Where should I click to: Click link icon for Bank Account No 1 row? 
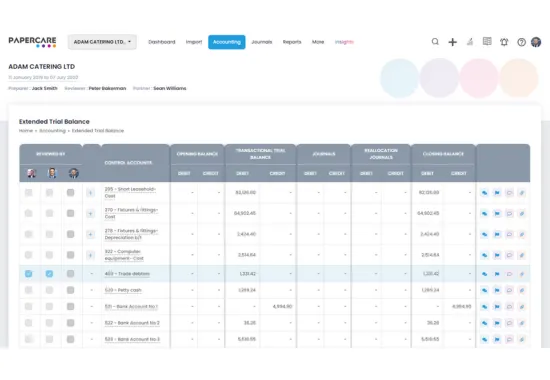[x=484, y=307]
